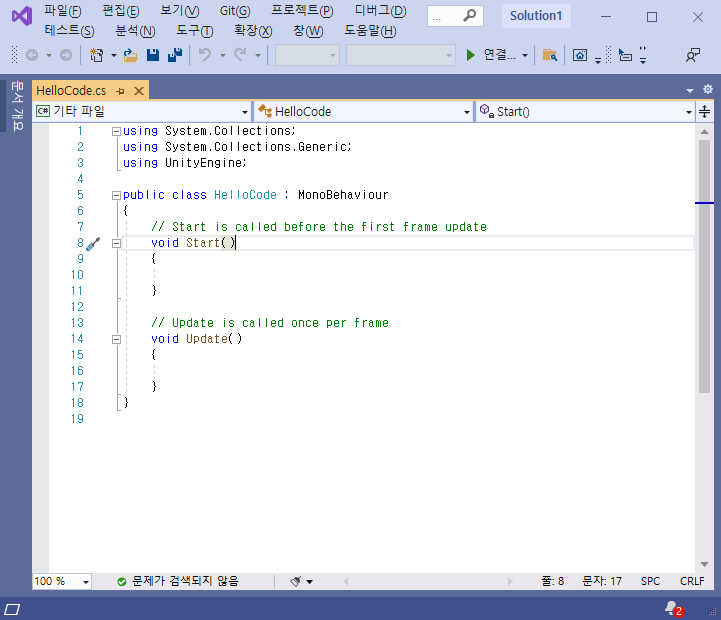The image size is (721, 620).
Task: Open the redo history dropdown arrow
Action: click(258, 56)
